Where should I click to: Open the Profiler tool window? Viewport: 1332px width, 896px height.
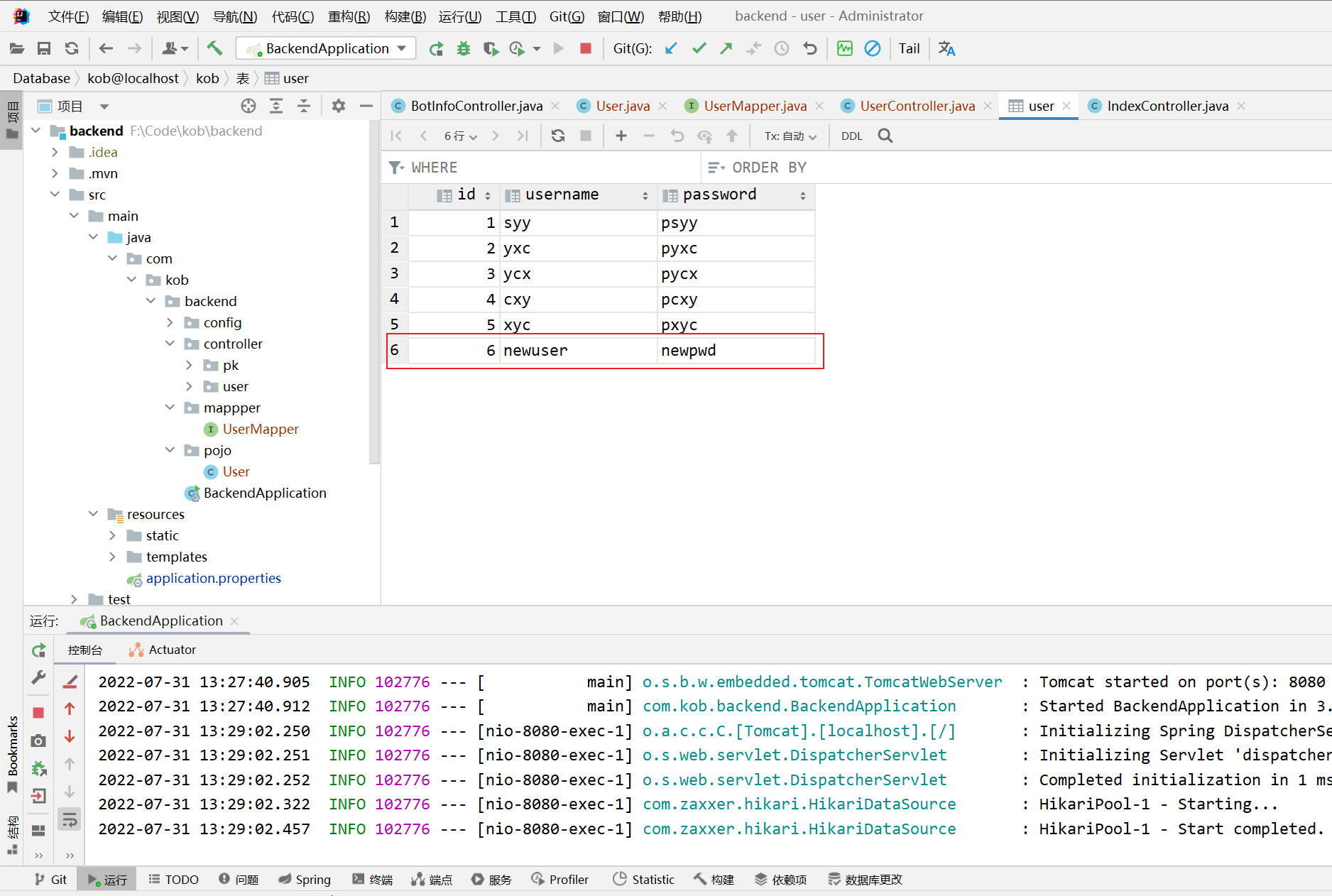coord(560,880)
